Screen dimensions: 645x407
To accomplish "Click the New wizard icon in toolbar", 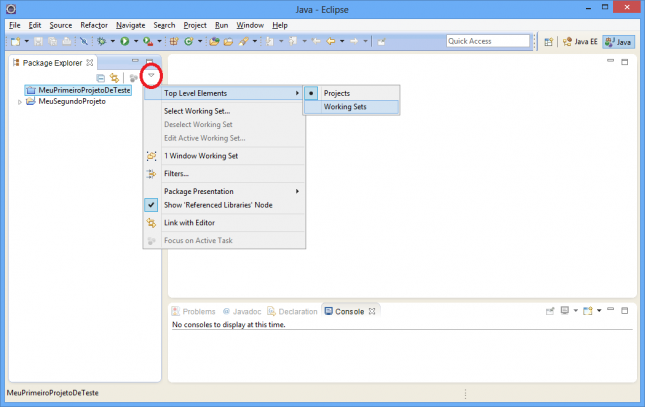I will click(x=16, y=41).
